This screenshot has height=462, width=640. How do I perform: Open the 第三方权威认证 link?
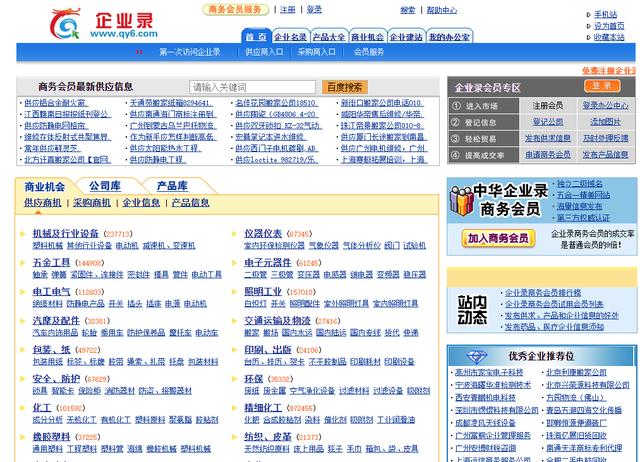[x=583, y=218]
